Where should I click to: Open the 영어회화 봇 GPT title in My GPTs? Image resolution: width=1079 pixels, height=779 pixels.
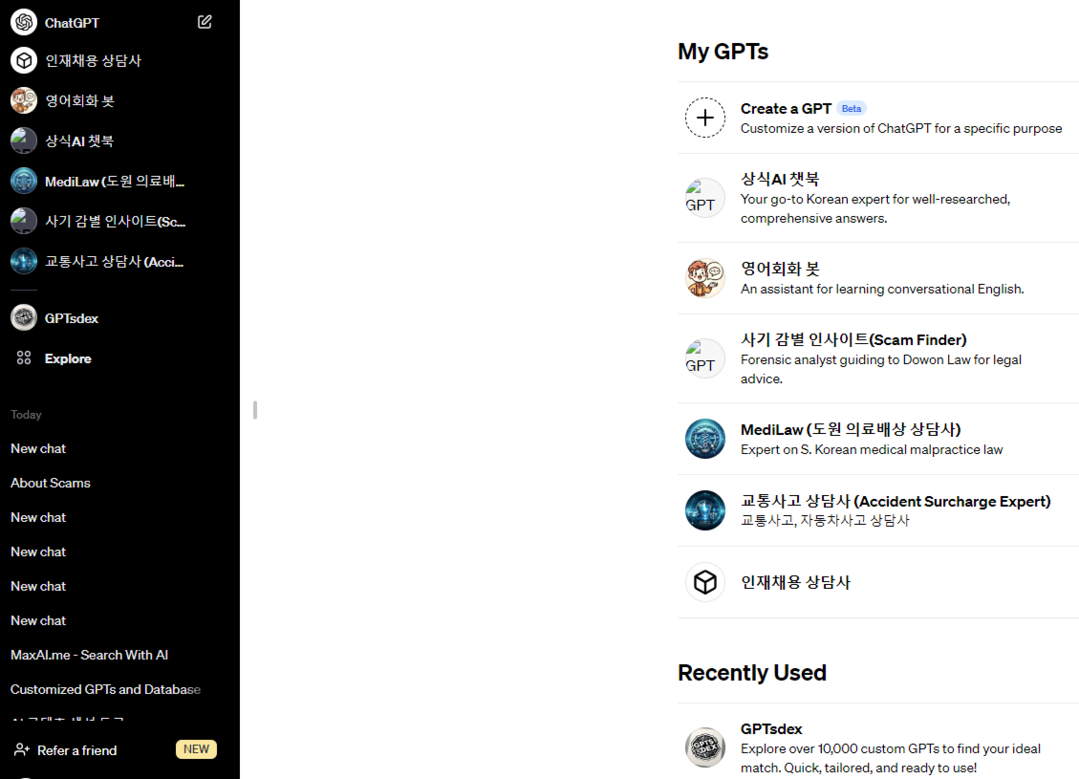(x=780, y=268)
